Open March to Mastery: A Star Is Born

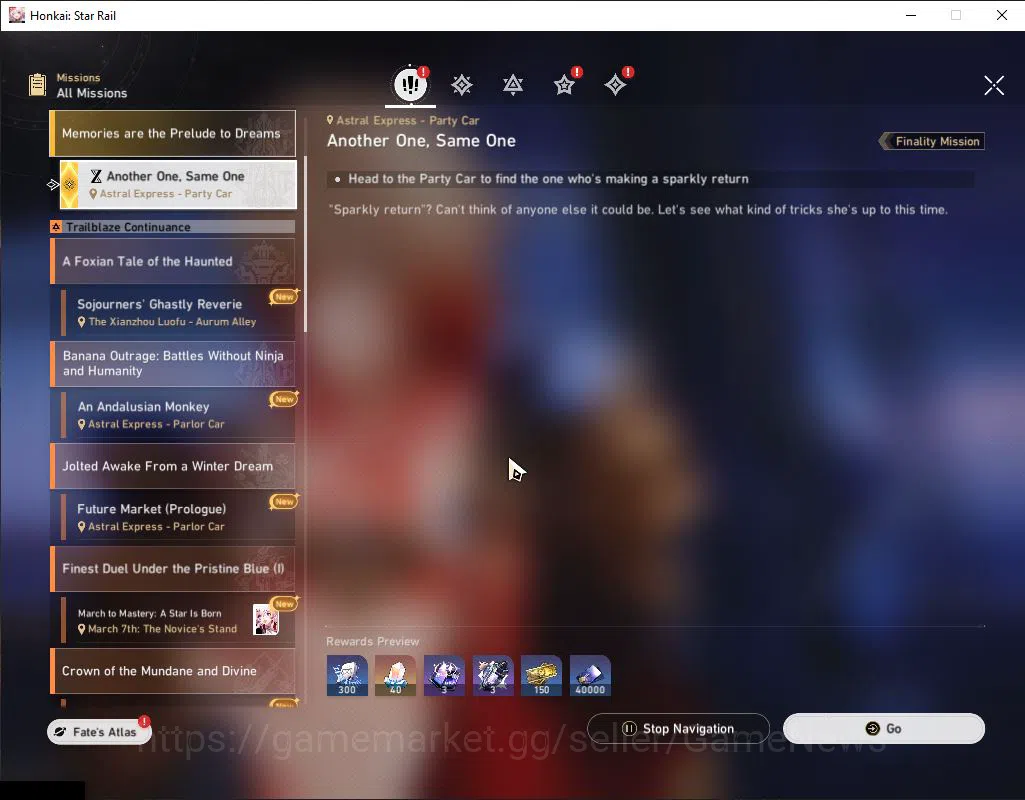178,620
